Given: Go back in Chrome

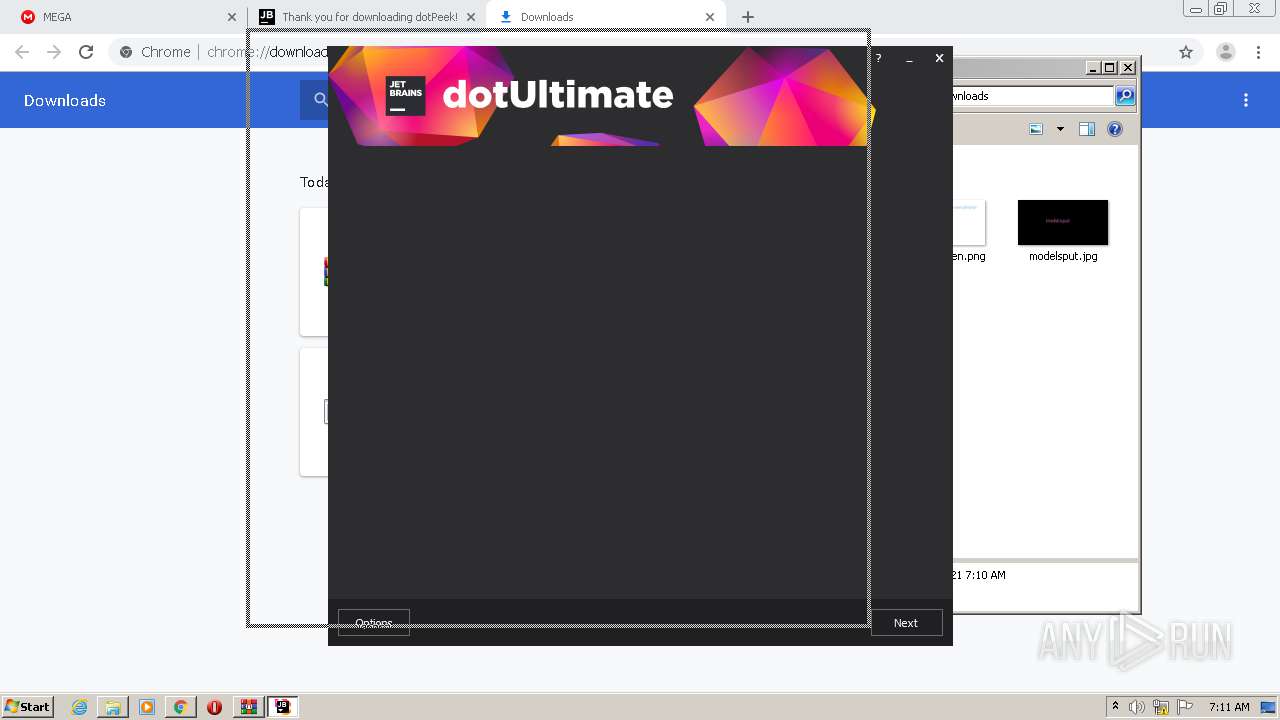Looking at the screenshot, I should [x=22, y=52].
